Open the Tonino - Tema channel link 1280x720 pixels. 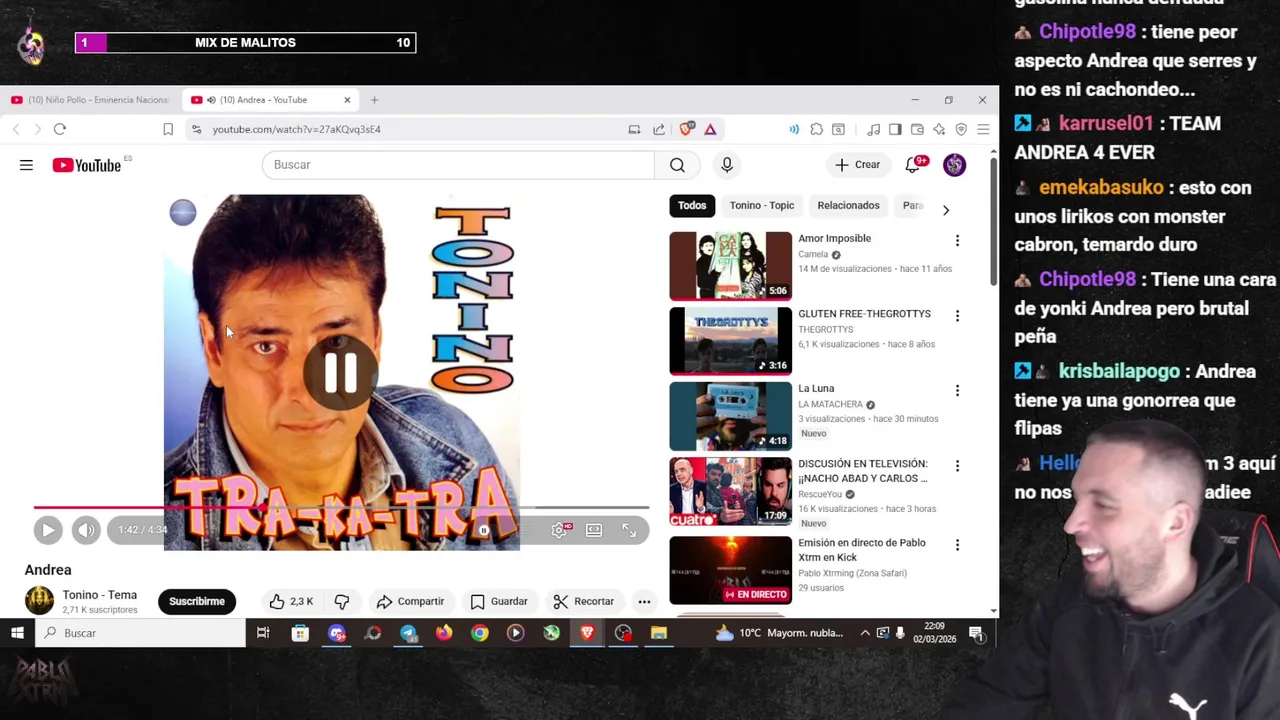(x=100, y=595)
